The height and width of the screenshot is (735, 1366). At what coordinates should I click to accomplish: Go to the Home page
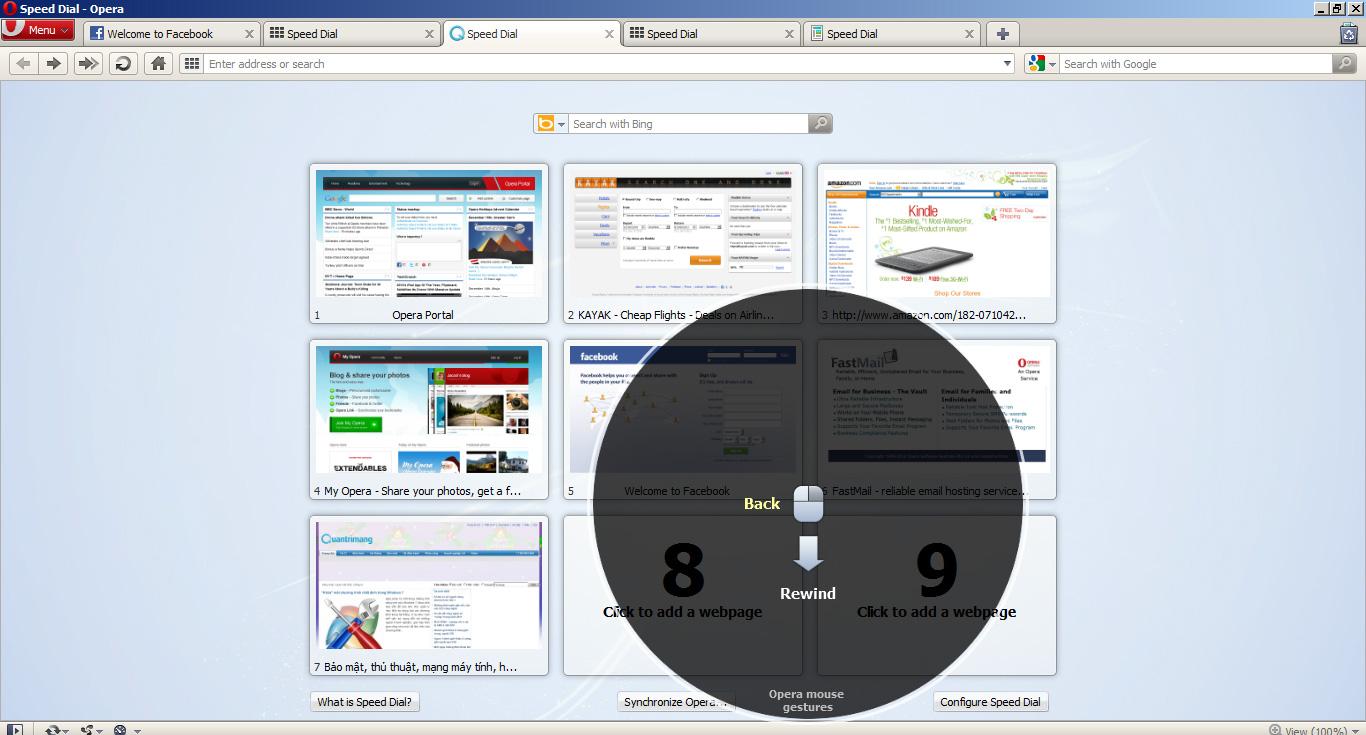[157, 63]
